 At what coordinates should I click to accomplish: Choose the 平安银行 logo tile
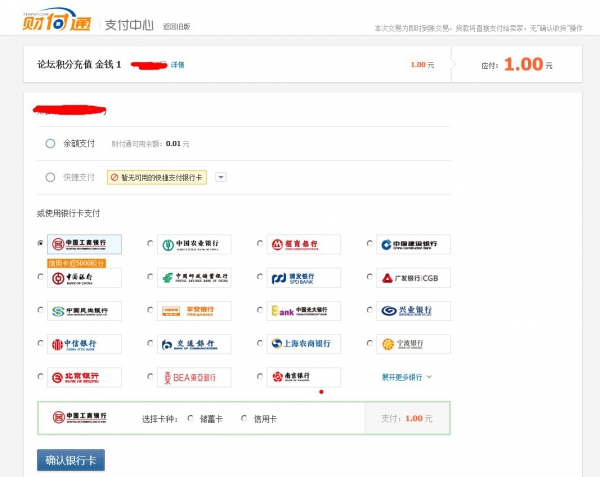194,311
